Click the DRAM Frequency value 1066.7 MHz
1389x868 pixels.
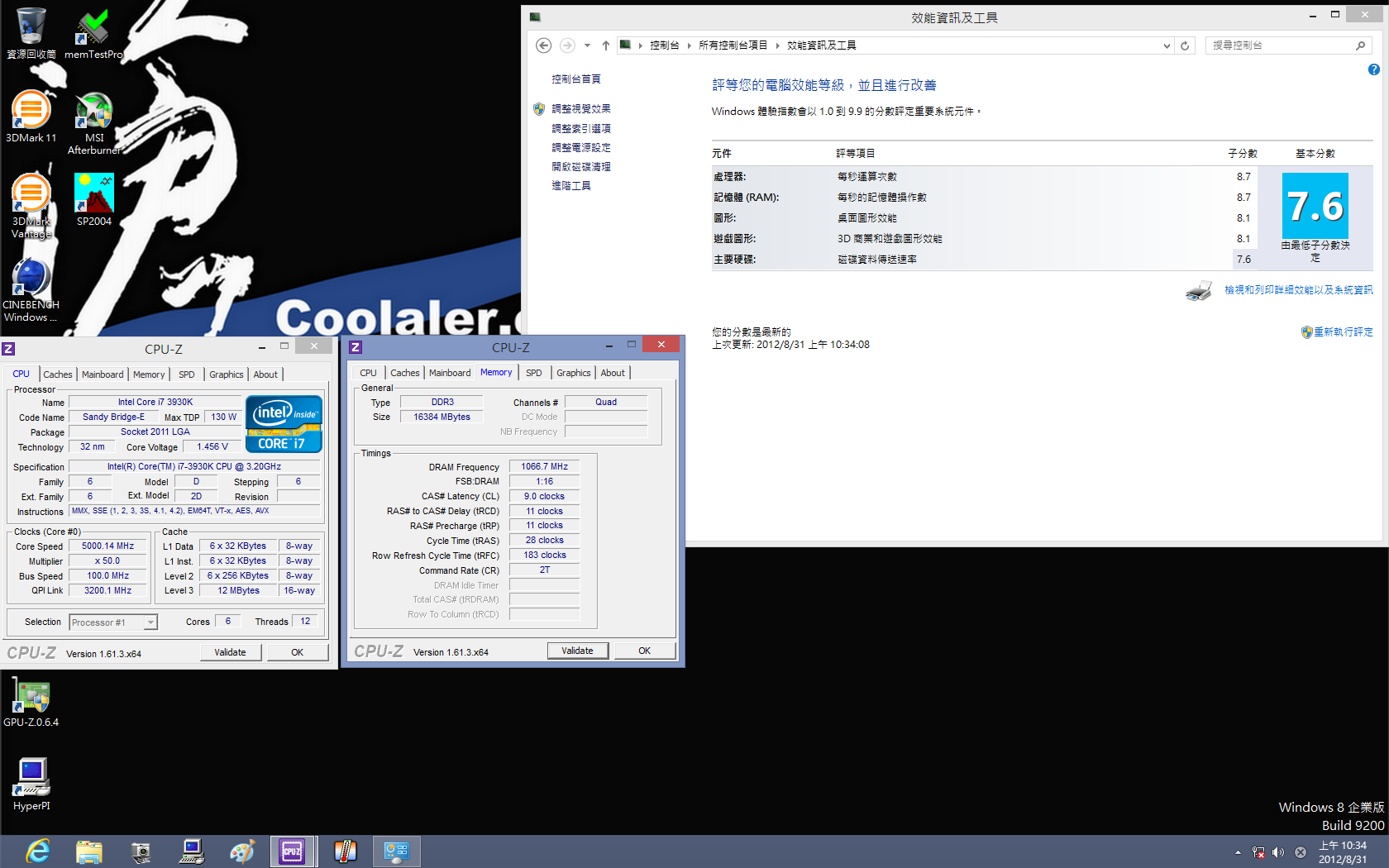(545, 467)
